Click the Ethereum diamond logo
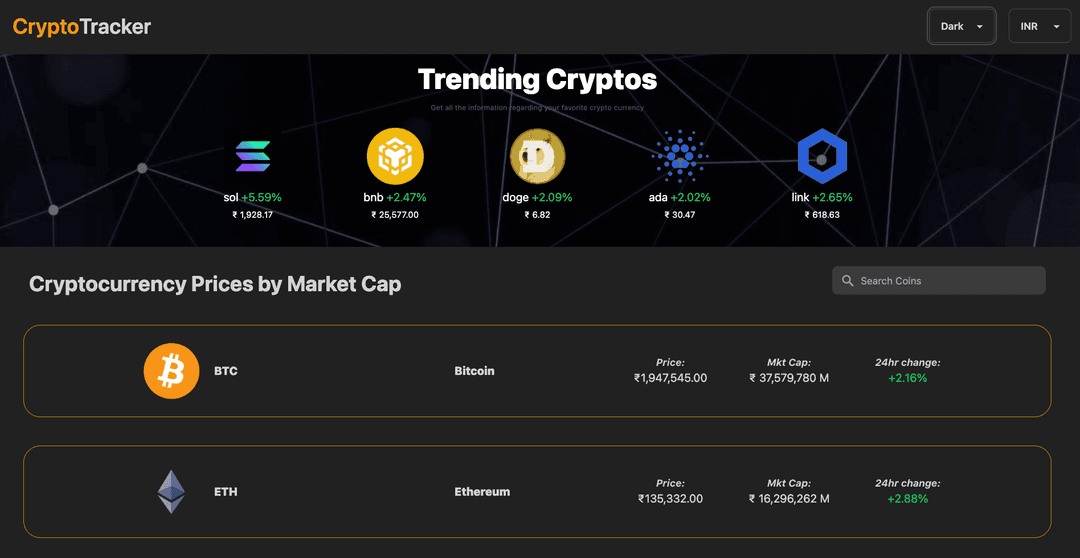This screenshot has height=558, width=1080. (x=172, y=492)
